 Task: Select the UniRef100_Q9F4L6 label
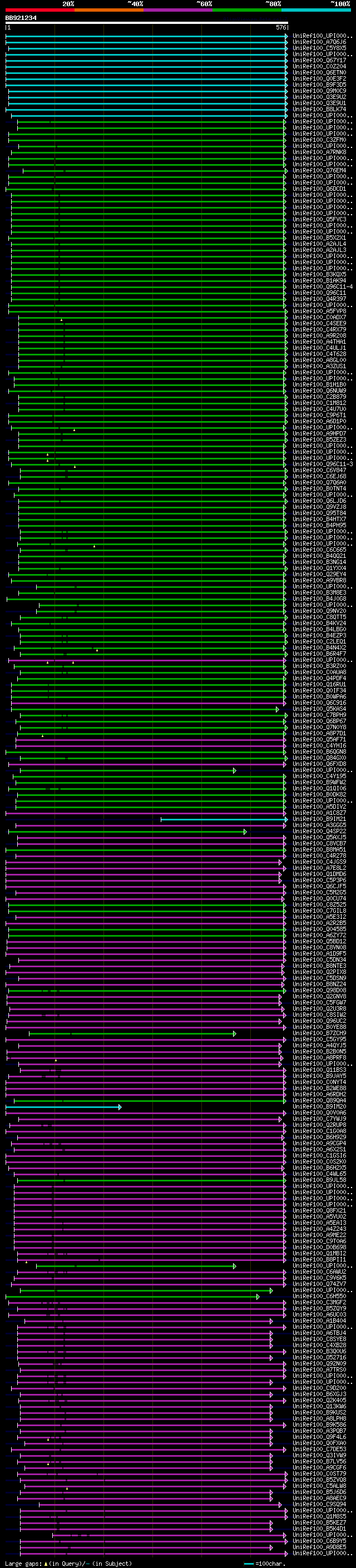pyautogui.click(x=319, y=1437)
